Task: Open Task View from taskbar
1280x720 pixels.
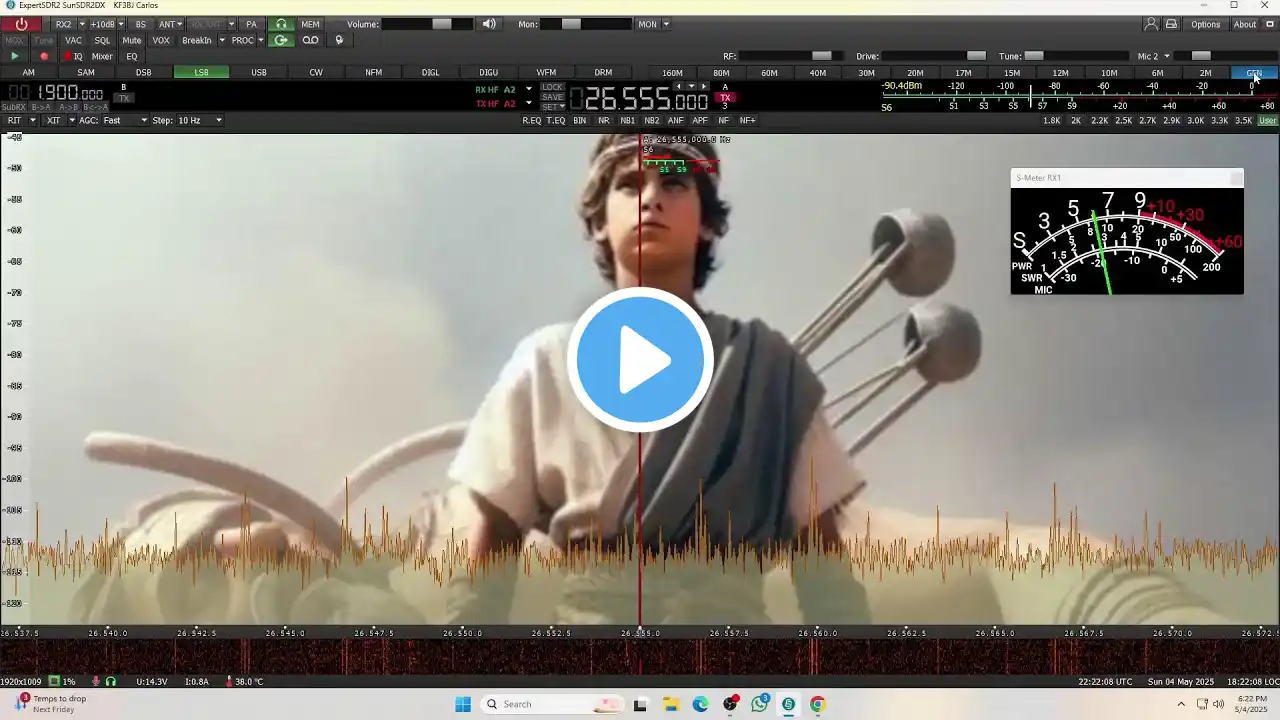Action: click(640, 704)
